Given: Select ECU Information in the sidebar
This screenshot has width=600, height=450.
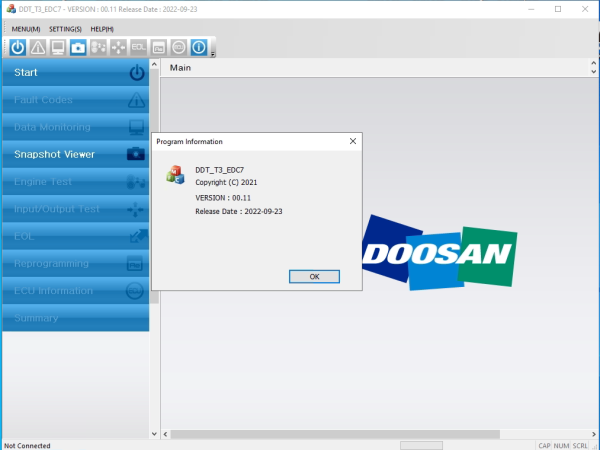Looking at the screenshot, I should tap(75, 291).
